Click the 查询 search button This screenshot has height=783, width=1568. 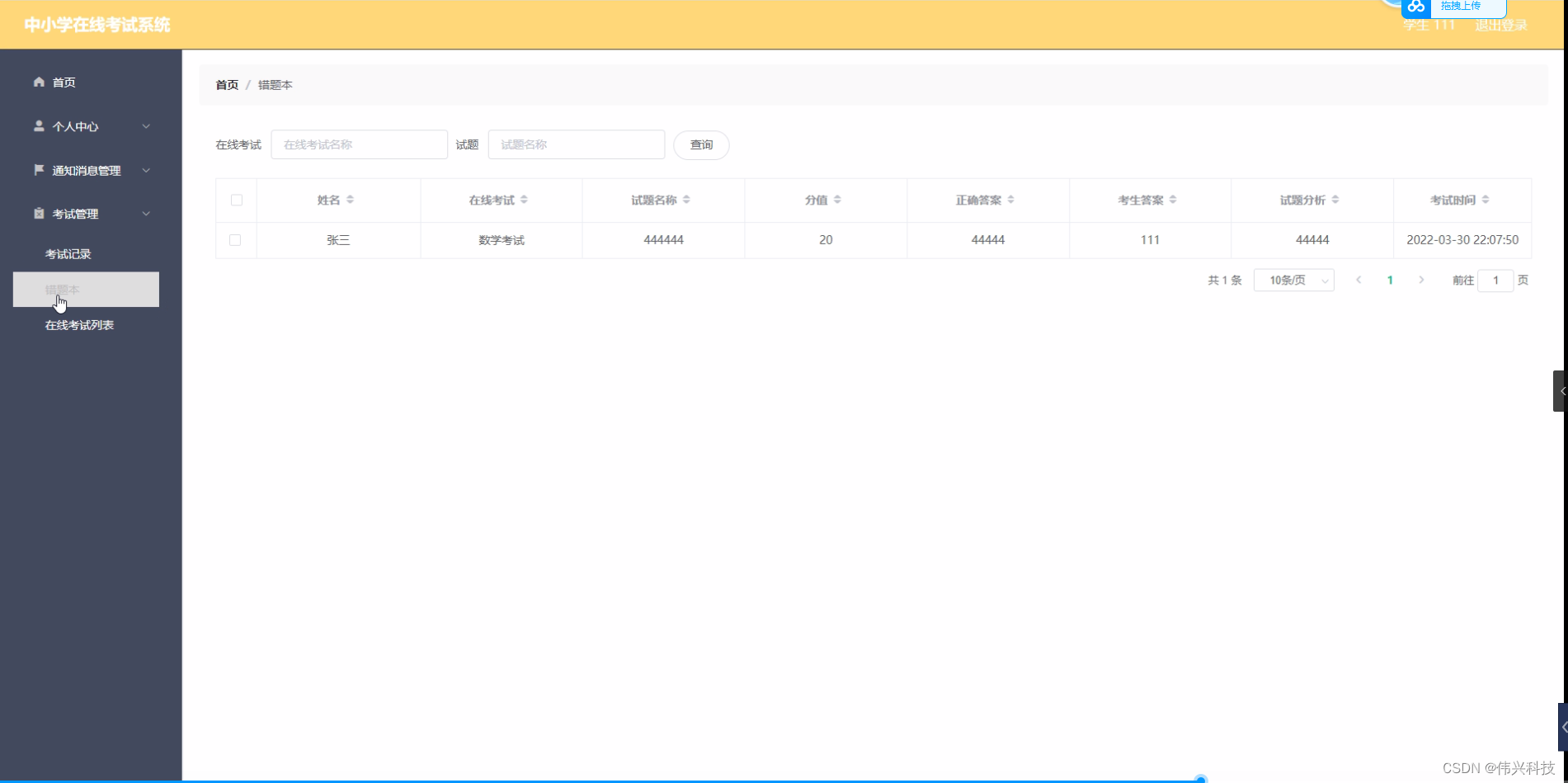700,144
